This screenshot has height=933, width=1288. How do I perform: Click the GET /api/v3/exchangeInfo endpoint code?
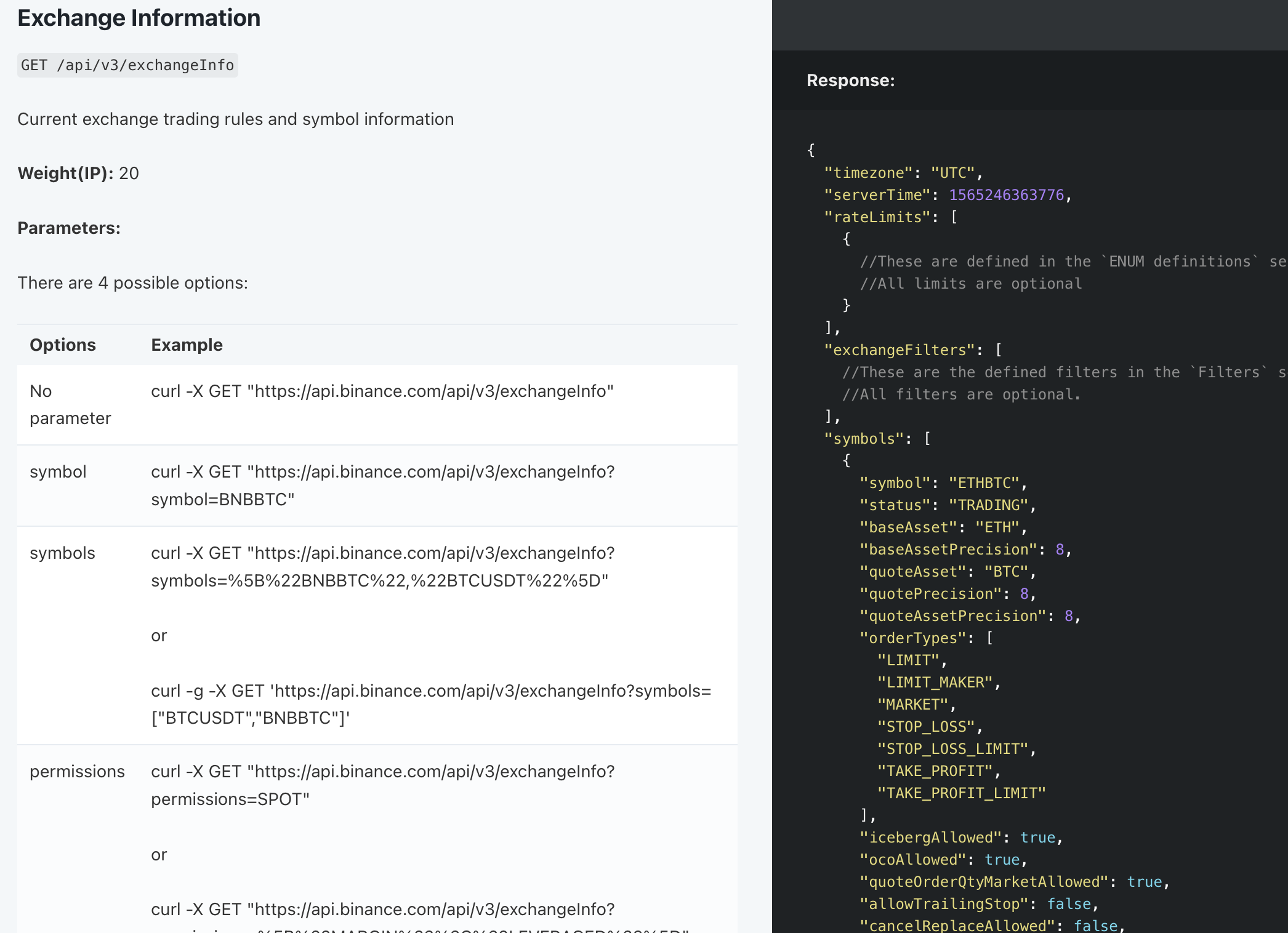[x=127, y=65]
